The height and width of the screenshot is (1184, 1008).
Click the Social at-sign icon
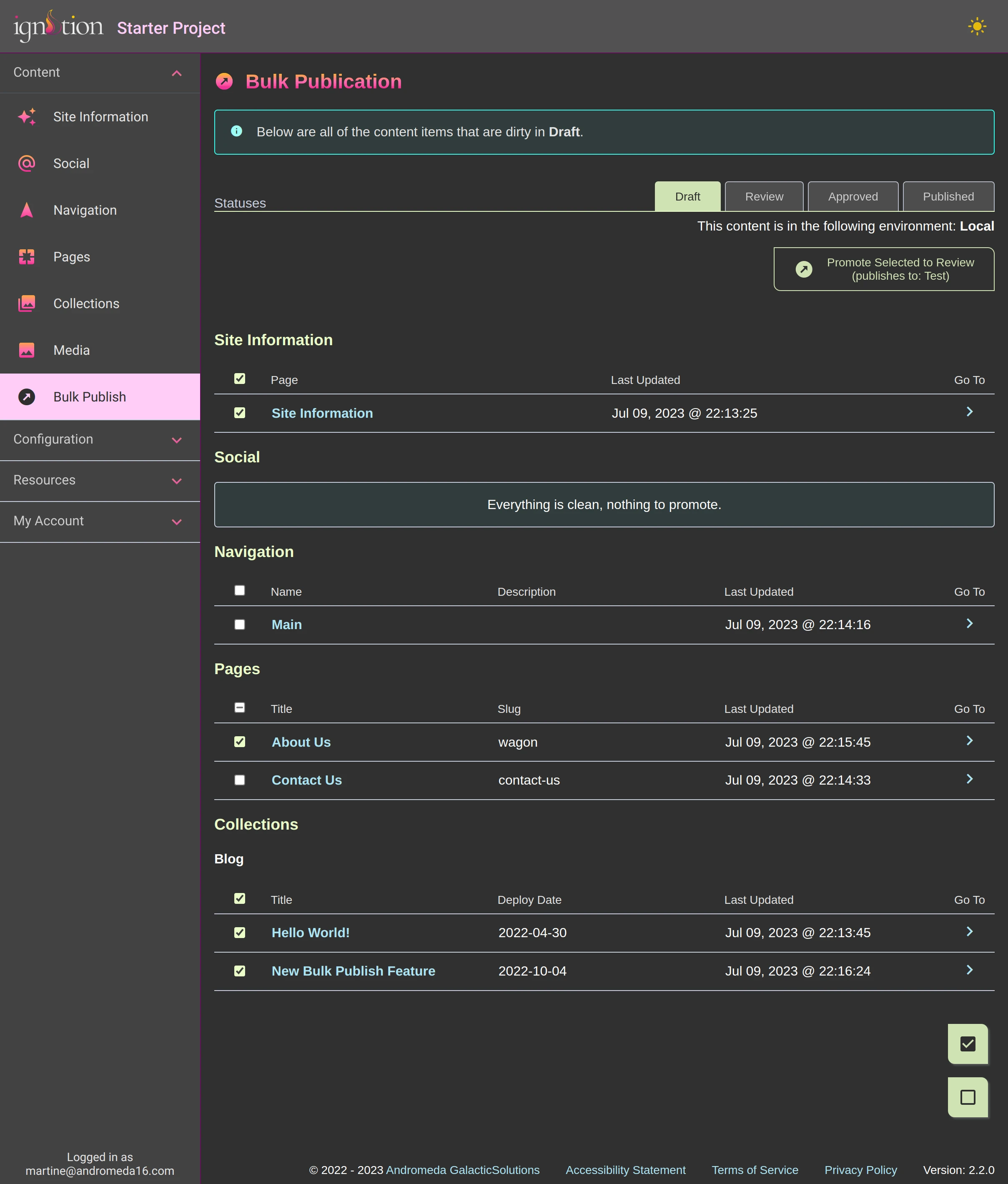coord(27,163)
